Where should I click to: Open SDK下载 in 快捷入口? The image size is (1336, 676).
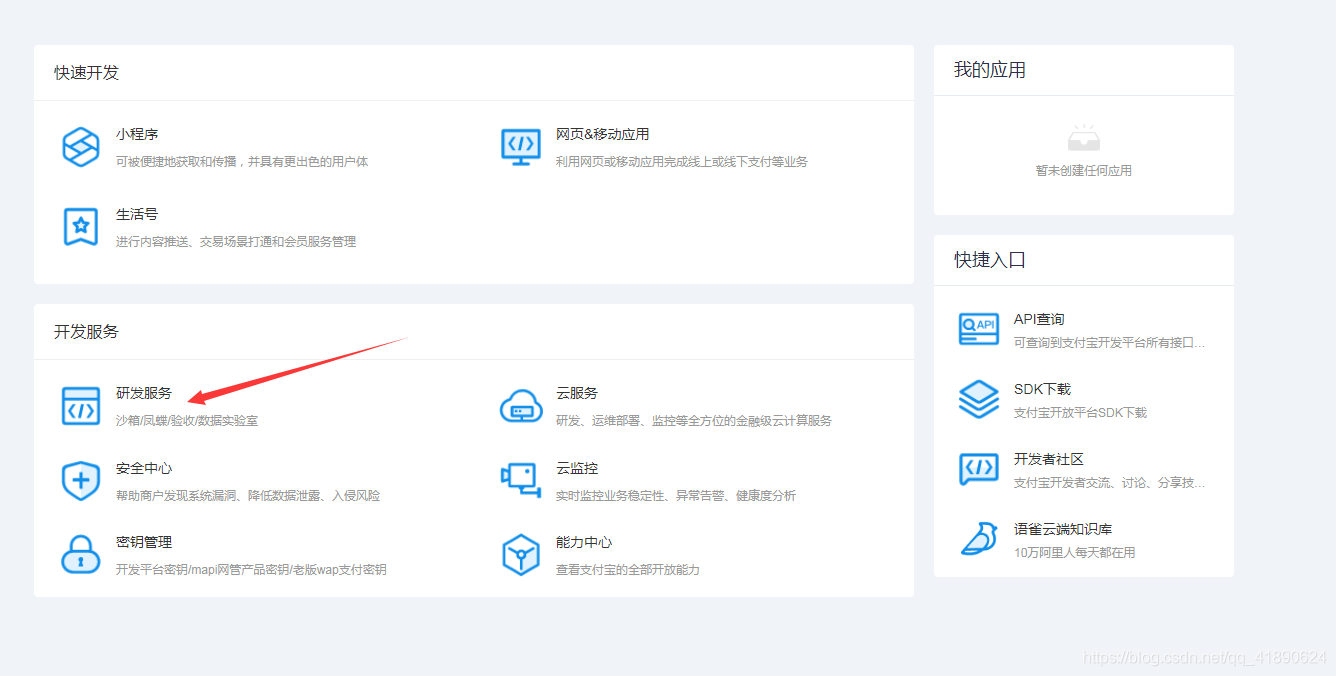coord(1042,390)
